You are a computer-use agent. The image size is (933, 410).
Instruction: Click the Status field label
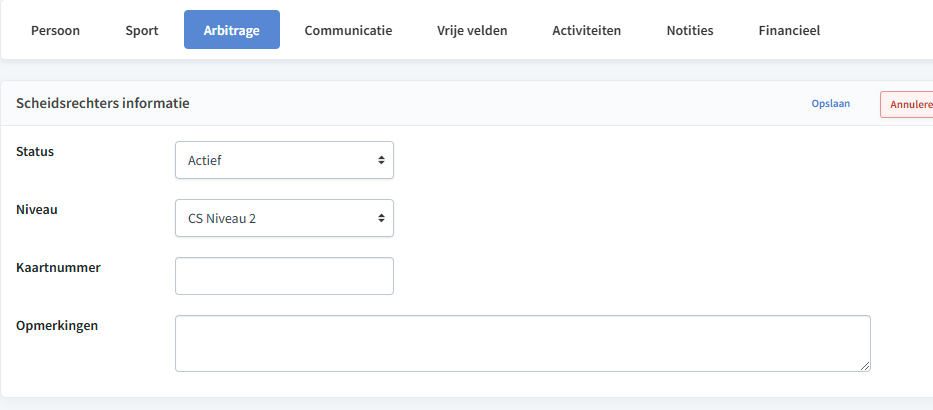pos(35,152)
